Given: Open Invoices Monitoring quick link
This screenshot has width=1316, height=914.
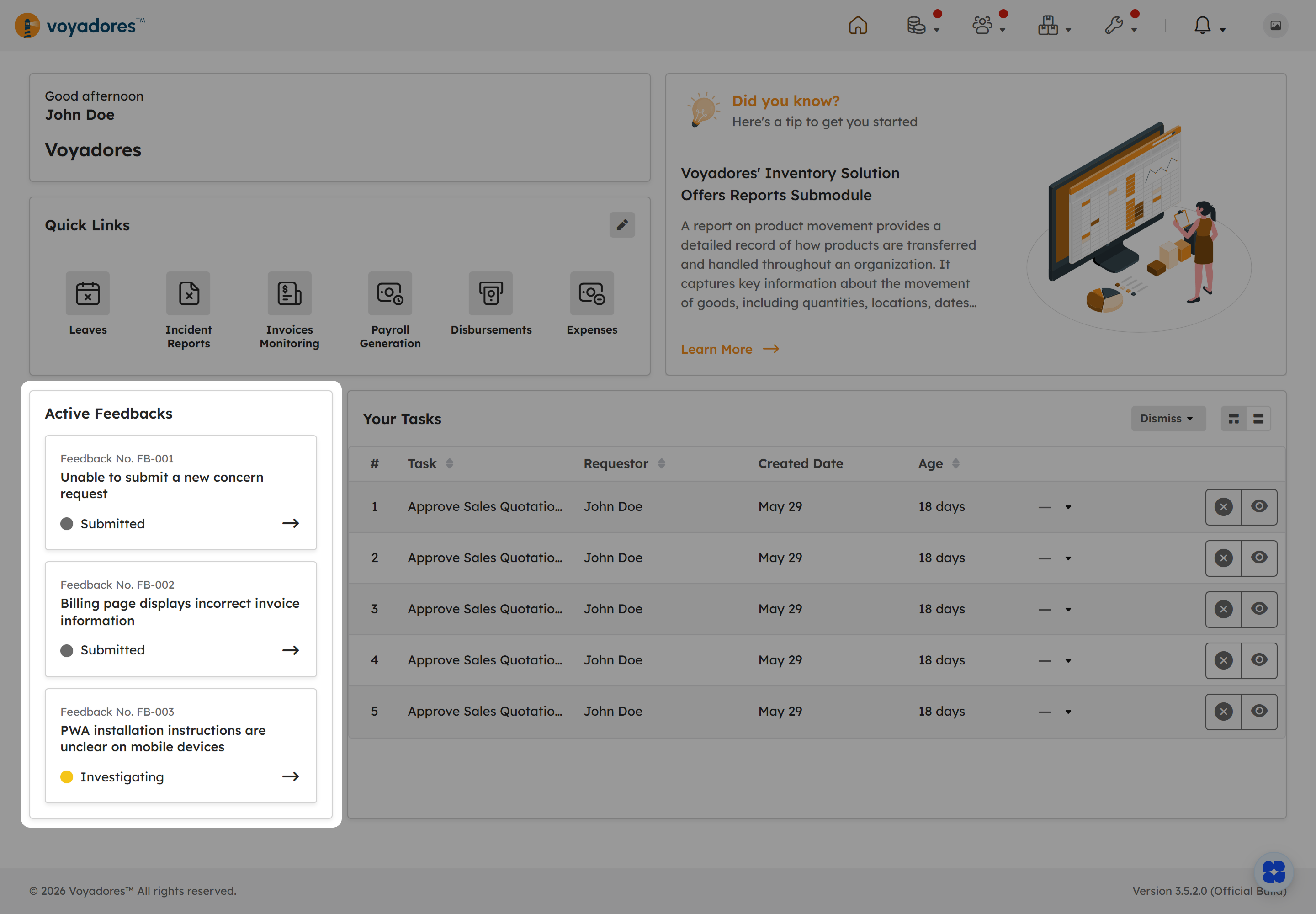Looking at the screenshot, I should pyautogui.click(x=289, y=293).
